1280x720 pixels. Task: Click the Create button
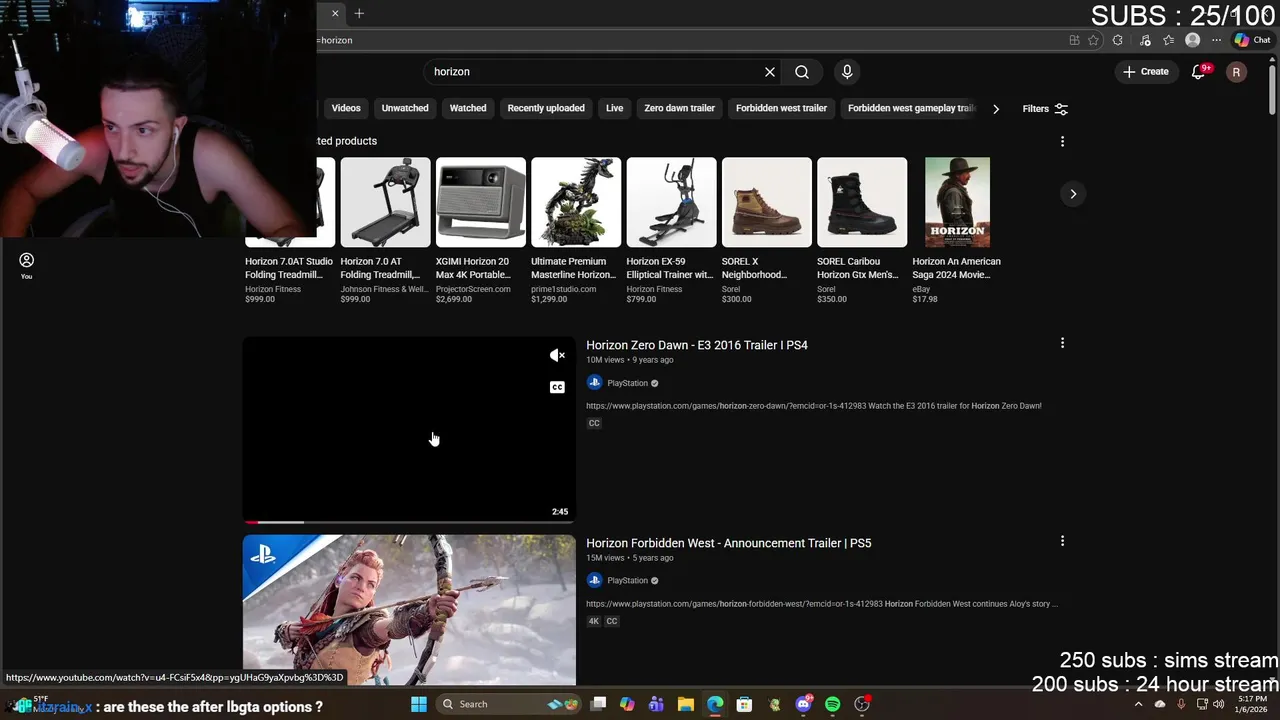[x=1146, y=72]
